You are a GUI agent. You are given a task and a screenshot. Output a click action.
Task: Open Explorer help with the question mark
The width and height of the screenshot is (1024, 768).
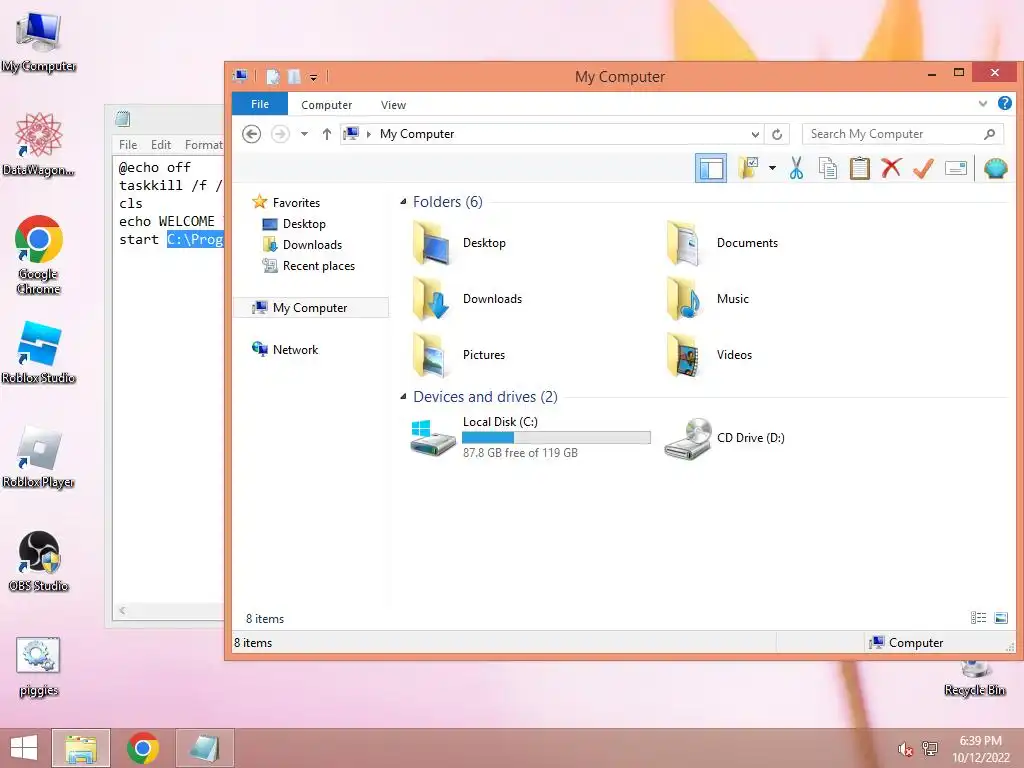point(1004,103)
